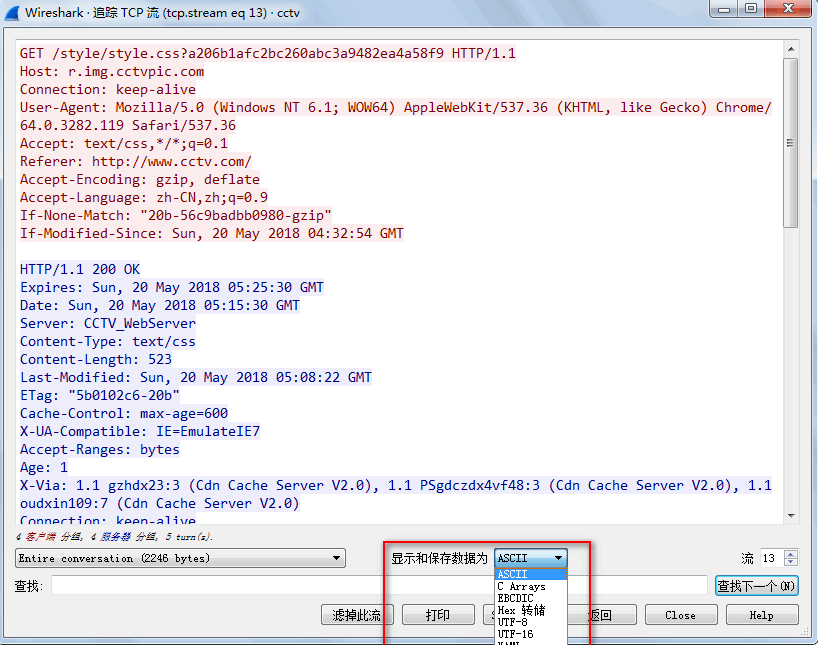Viewport: 818px width, 645px height.
Task: Open Help for this dialog
Action: coord(762,614)
